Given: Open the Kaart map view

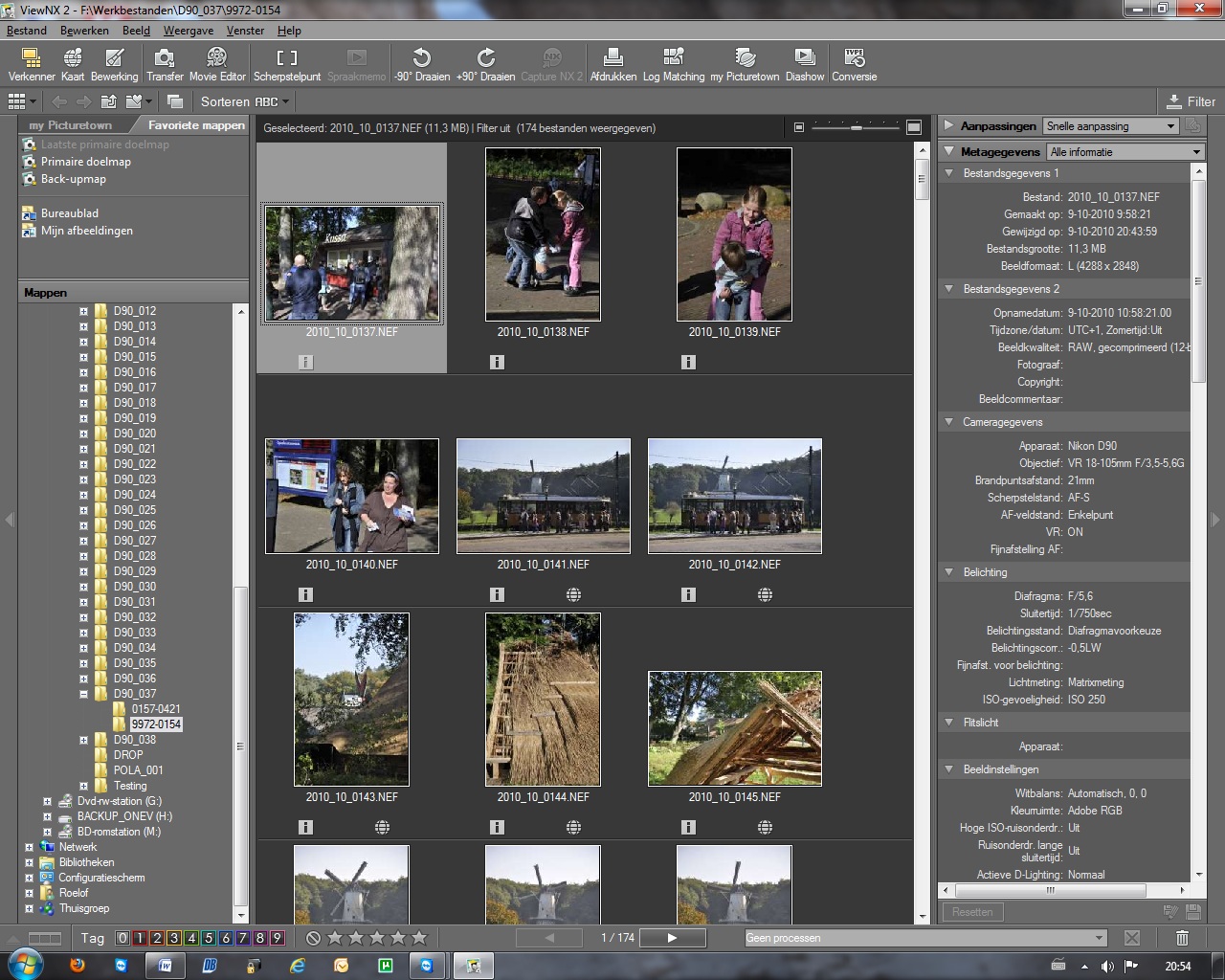Looking at the screenshot, I should click(73, 64).
